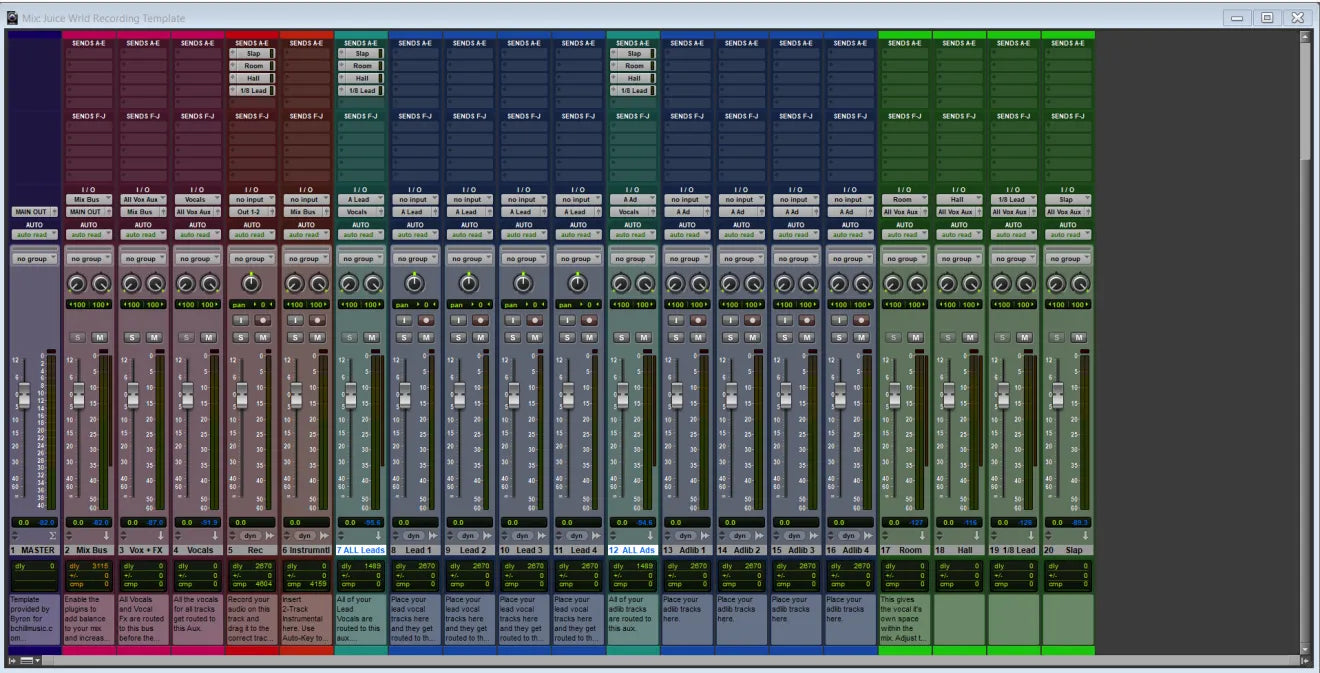Enable input monitoring on the Rec track

click(x=240, y=320)
